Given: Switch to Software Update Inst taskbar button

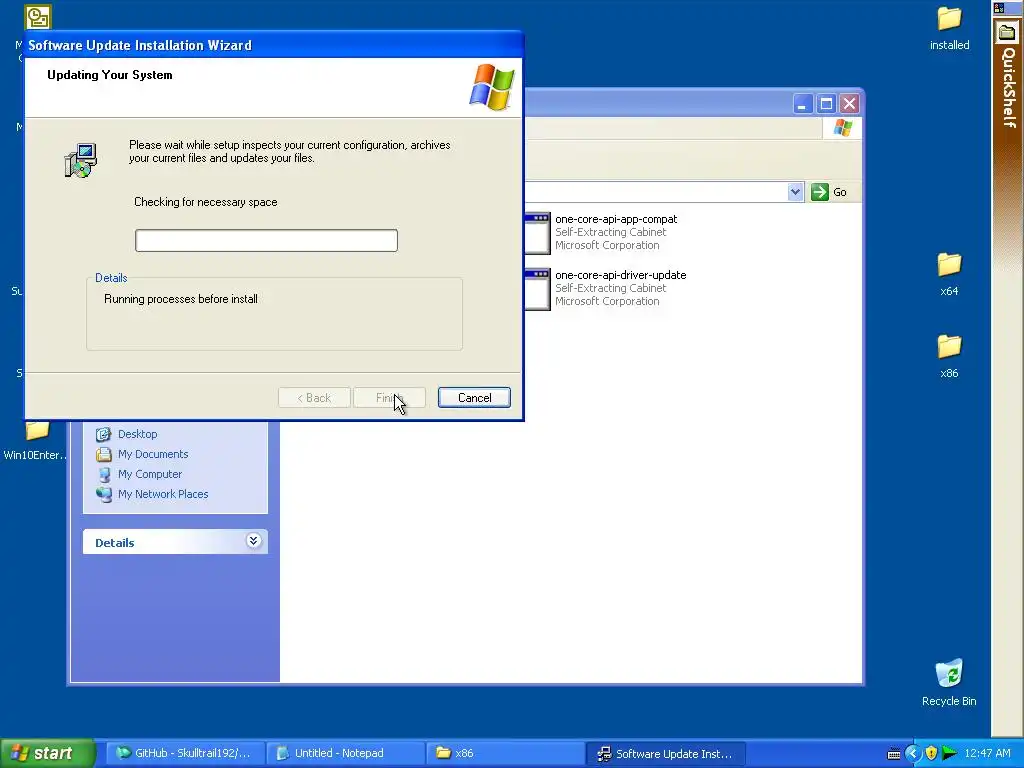Looking at the screenshot, I should [665, 753].
